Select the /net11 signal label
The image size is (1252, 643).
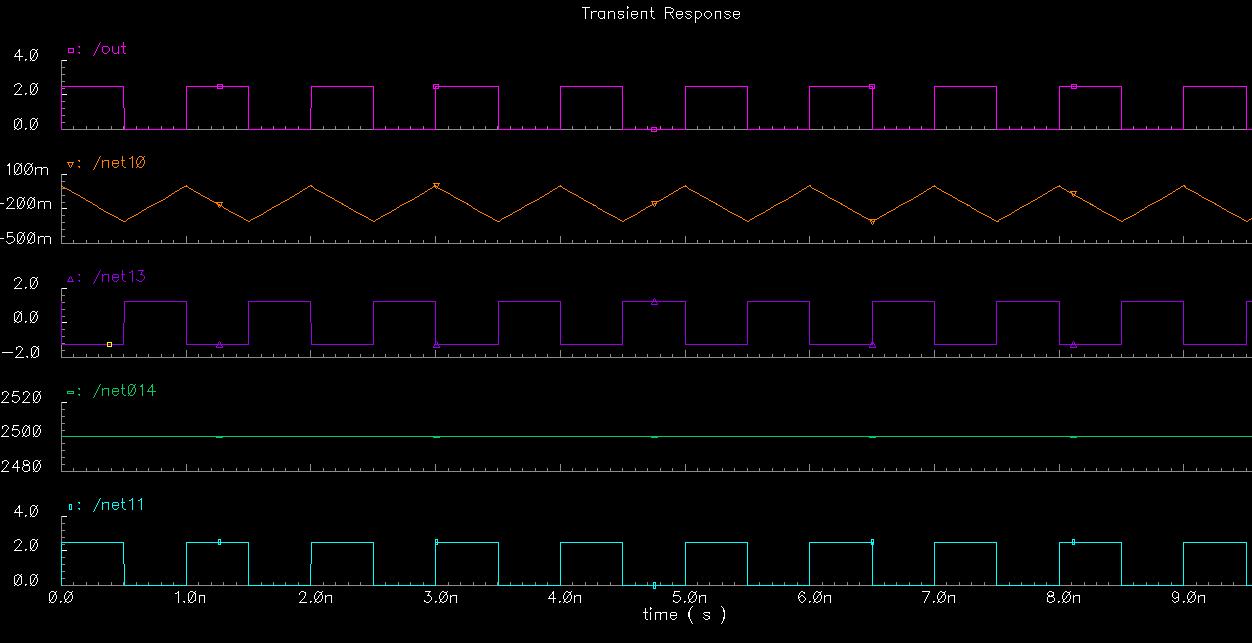119,505
